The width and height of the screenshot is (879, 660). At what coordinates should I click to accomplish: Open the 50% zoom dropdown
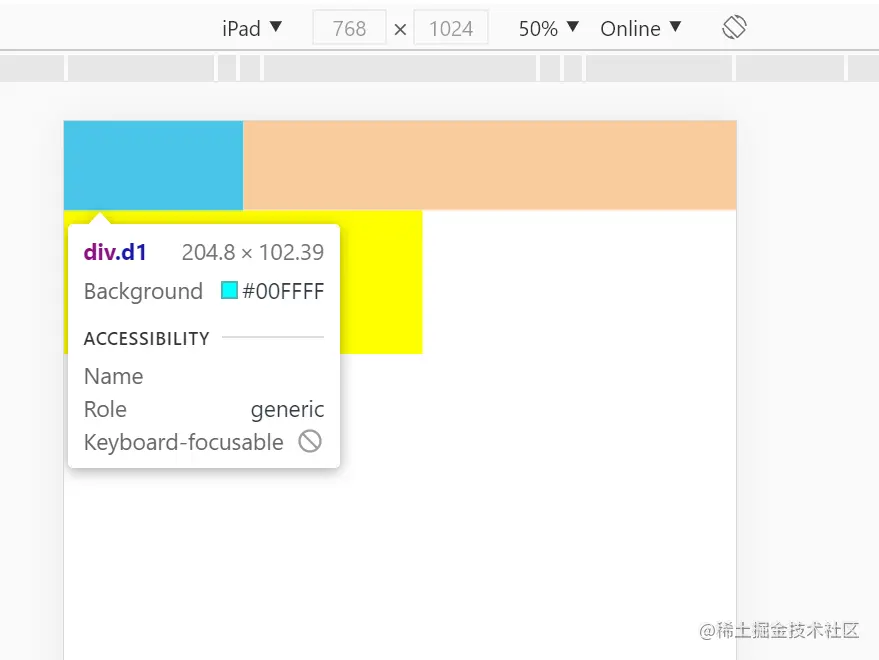[x=548, y=28]
